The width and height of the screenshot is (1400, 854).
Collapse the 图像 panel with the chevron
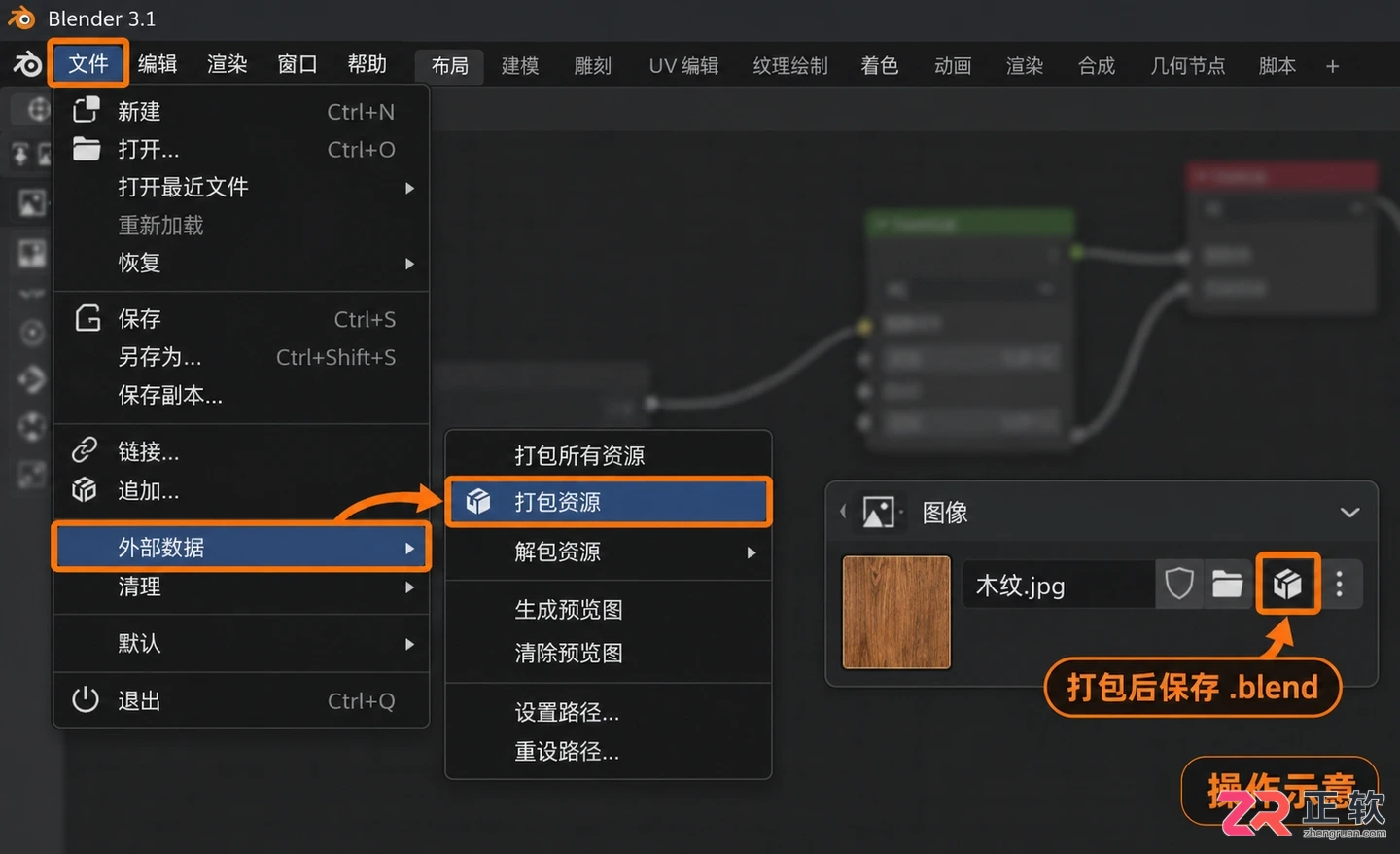[1349, 513]
